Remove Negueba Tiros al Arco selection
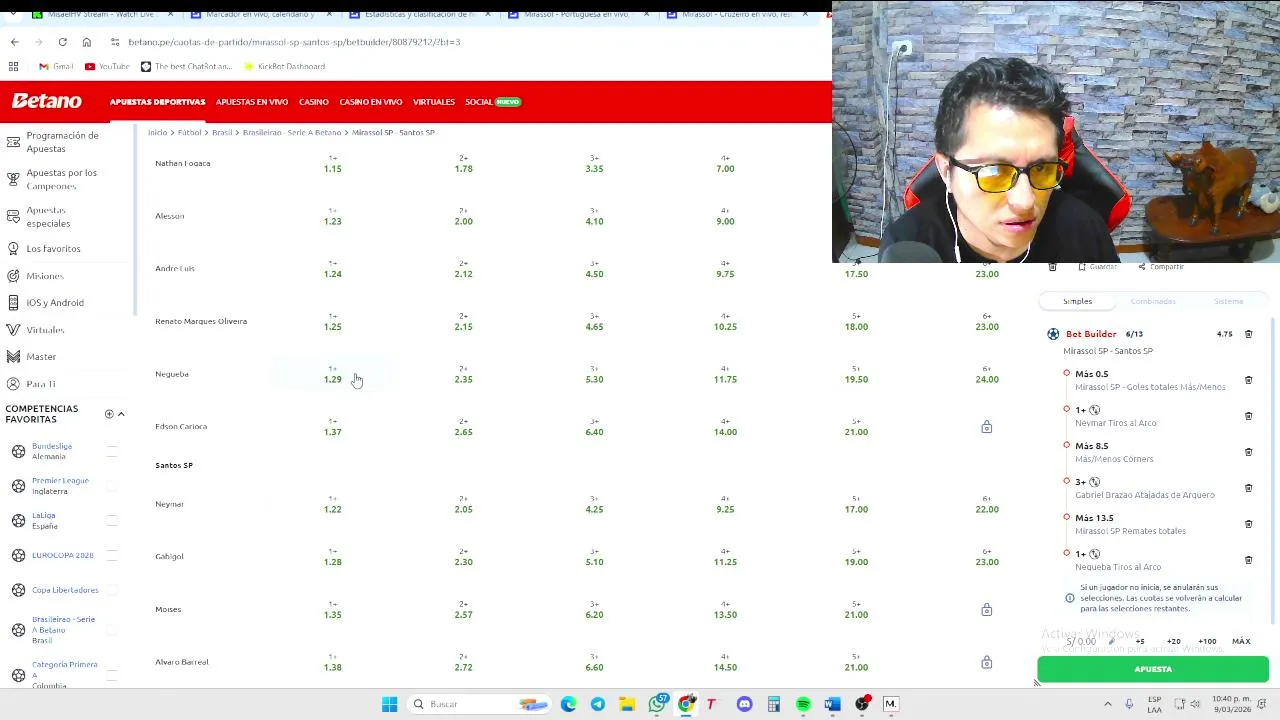This screenshot has width=1280, height=720. (x=1248, y=560)
